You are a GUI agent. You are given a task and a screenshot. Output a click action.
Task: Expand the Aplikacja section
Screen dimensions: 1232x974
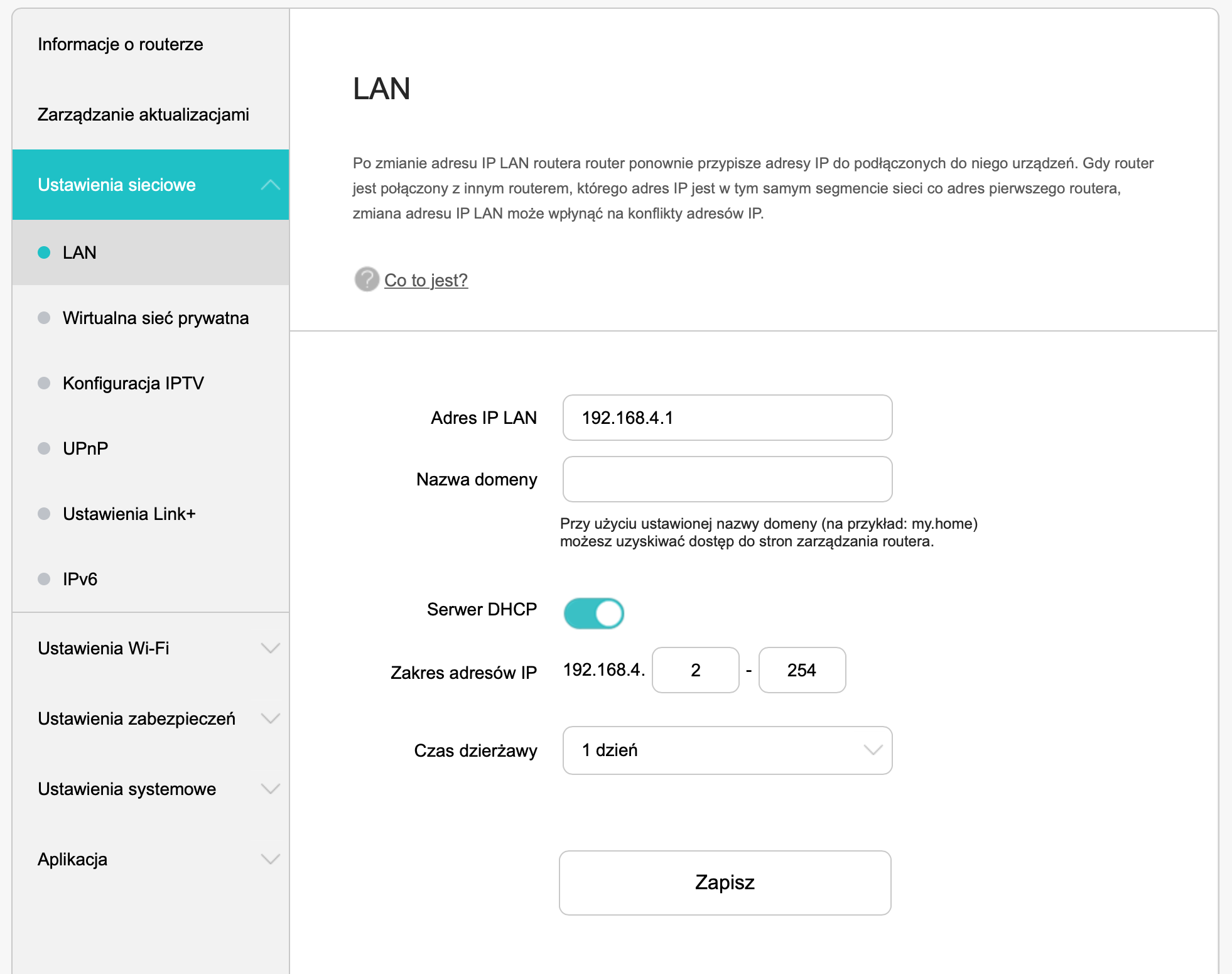(270, 859)
